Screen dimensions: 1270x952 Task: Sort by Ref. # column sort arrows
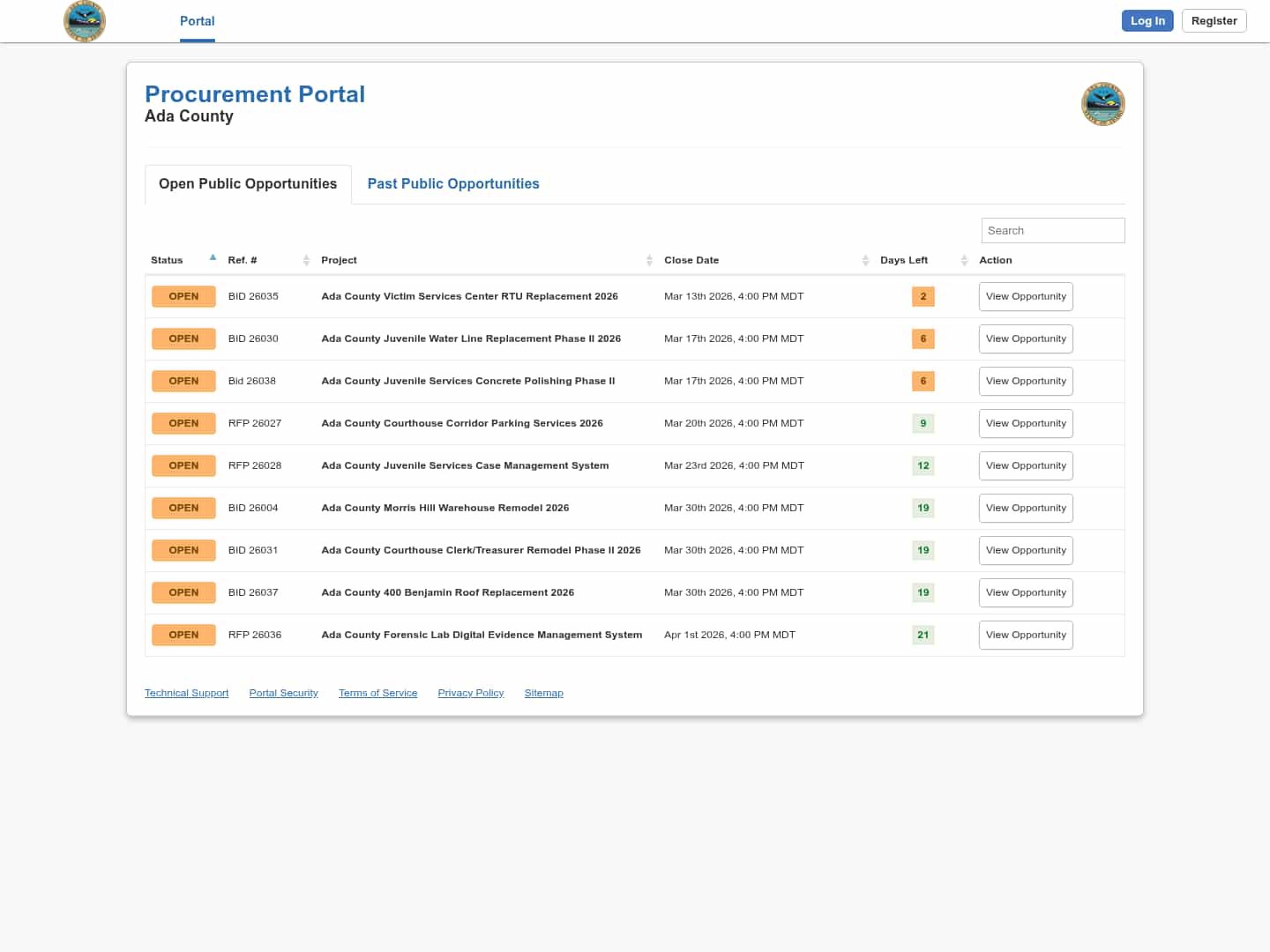[x=306, y=260]
